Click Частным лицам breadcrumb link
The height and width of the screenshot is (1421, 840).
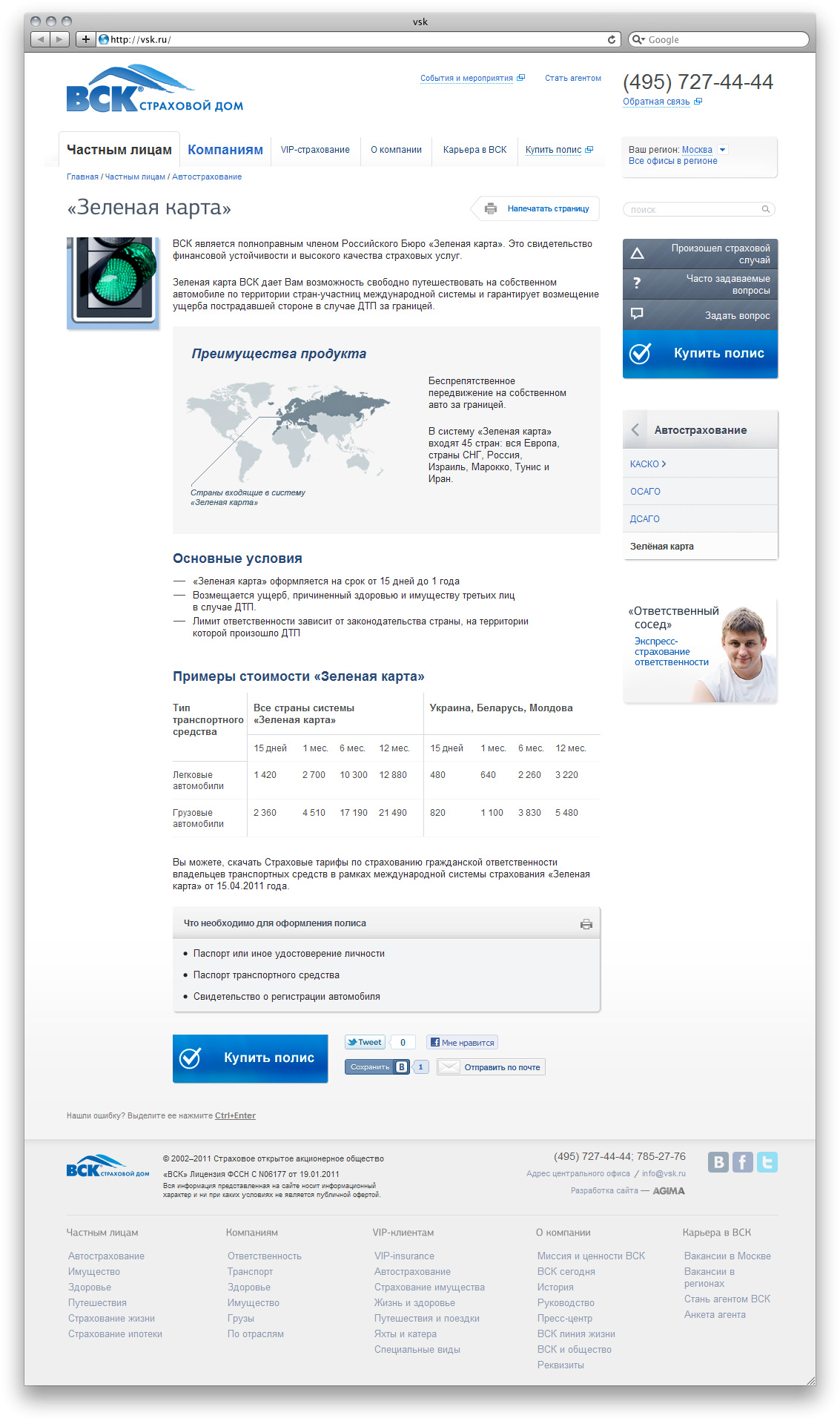[135, 177]
